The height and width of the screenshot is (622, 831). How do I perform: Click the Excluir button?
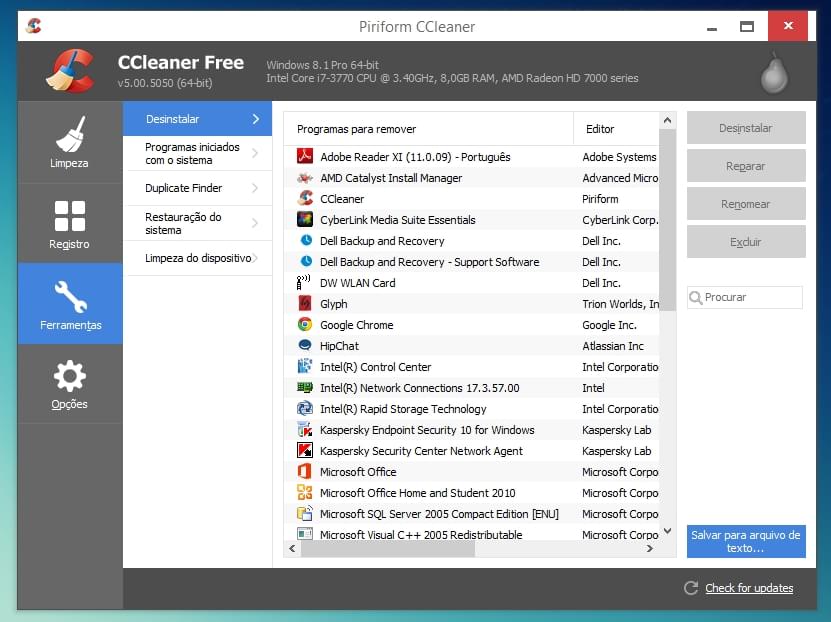coord(746,242)
